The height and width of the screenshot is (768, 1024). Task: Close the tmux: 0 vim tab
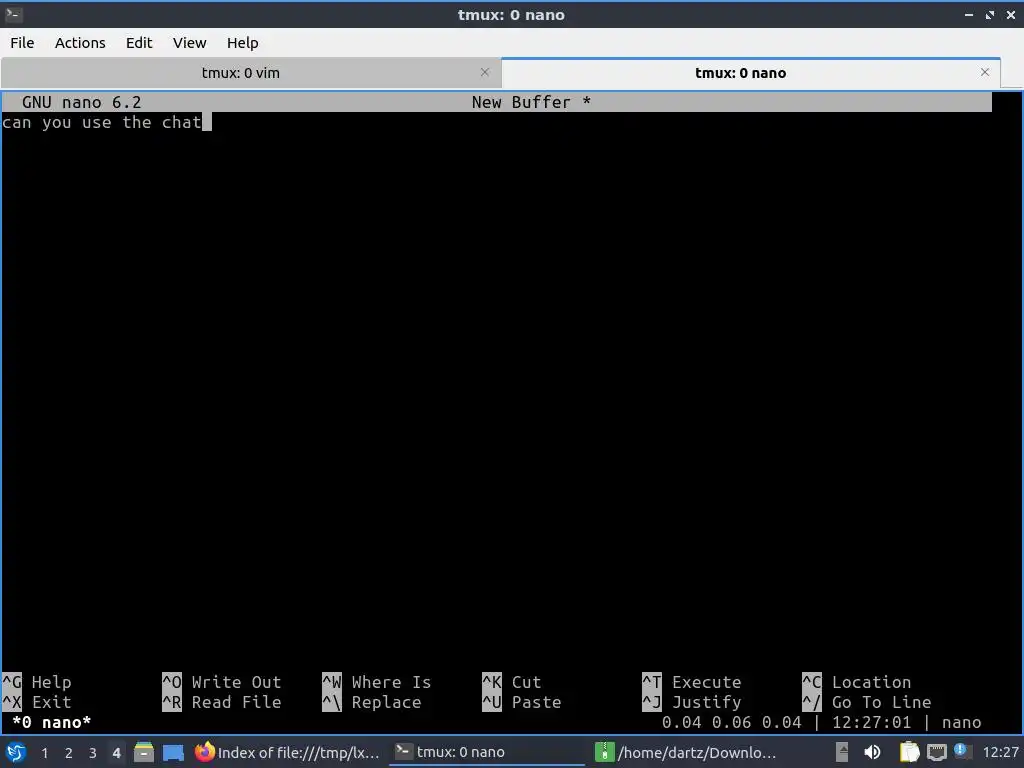coord(485,72)
